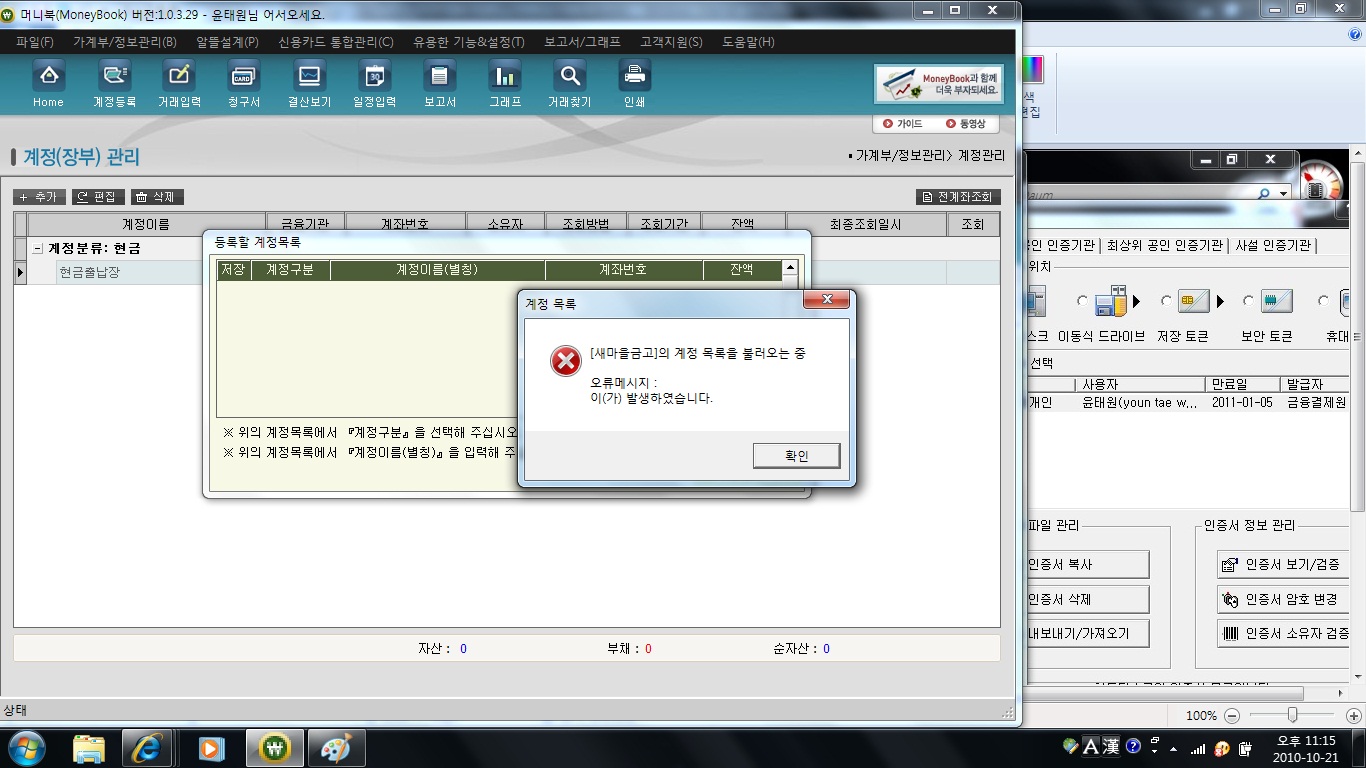
Task: Select the 보안 토큰 radio button
Action: 1248,301
